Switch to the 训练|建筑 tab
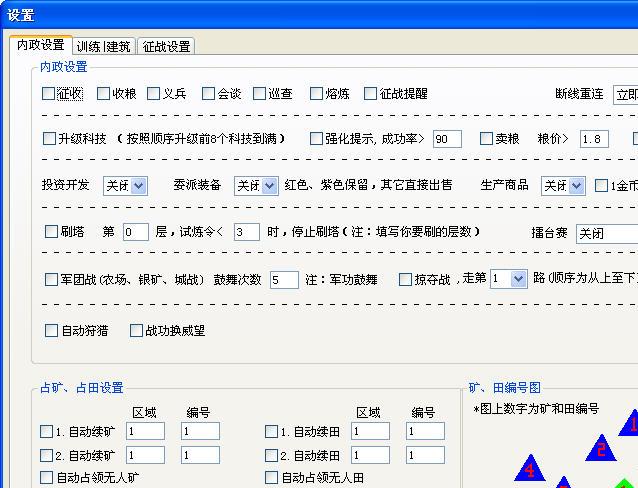 (103, 46)
